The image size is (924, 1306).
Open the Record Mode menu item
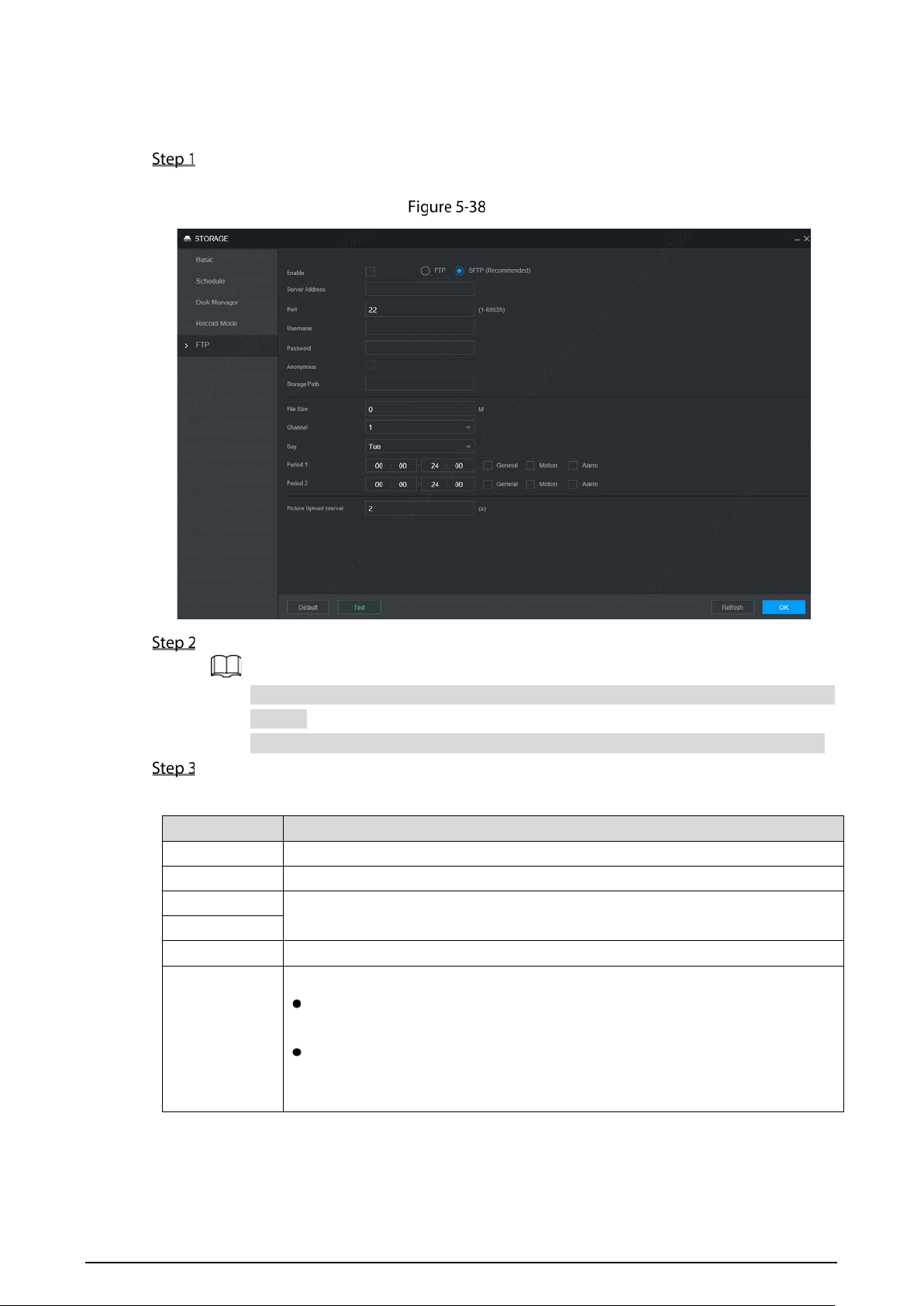[216, 323]
